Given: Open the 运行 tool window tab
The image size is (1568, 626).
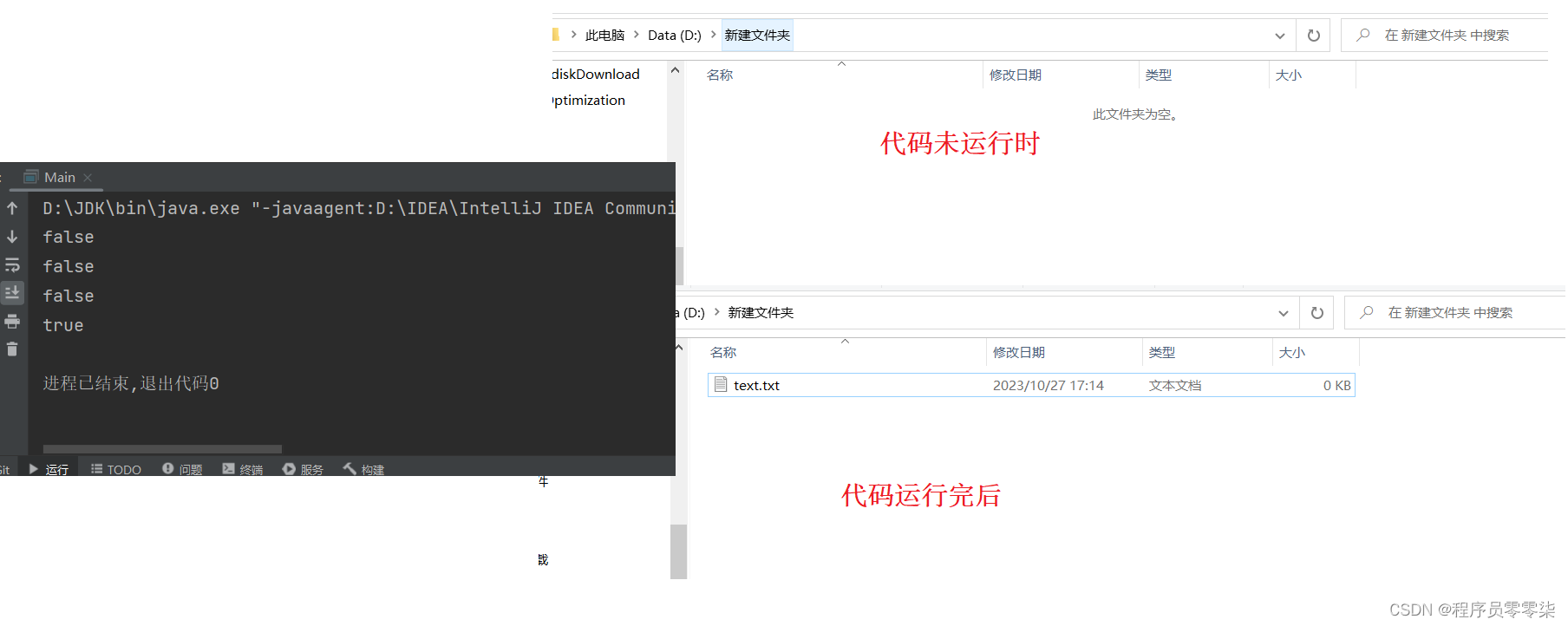Looking at the screenshot, I should pyautogui.click(x=49, y=469).
